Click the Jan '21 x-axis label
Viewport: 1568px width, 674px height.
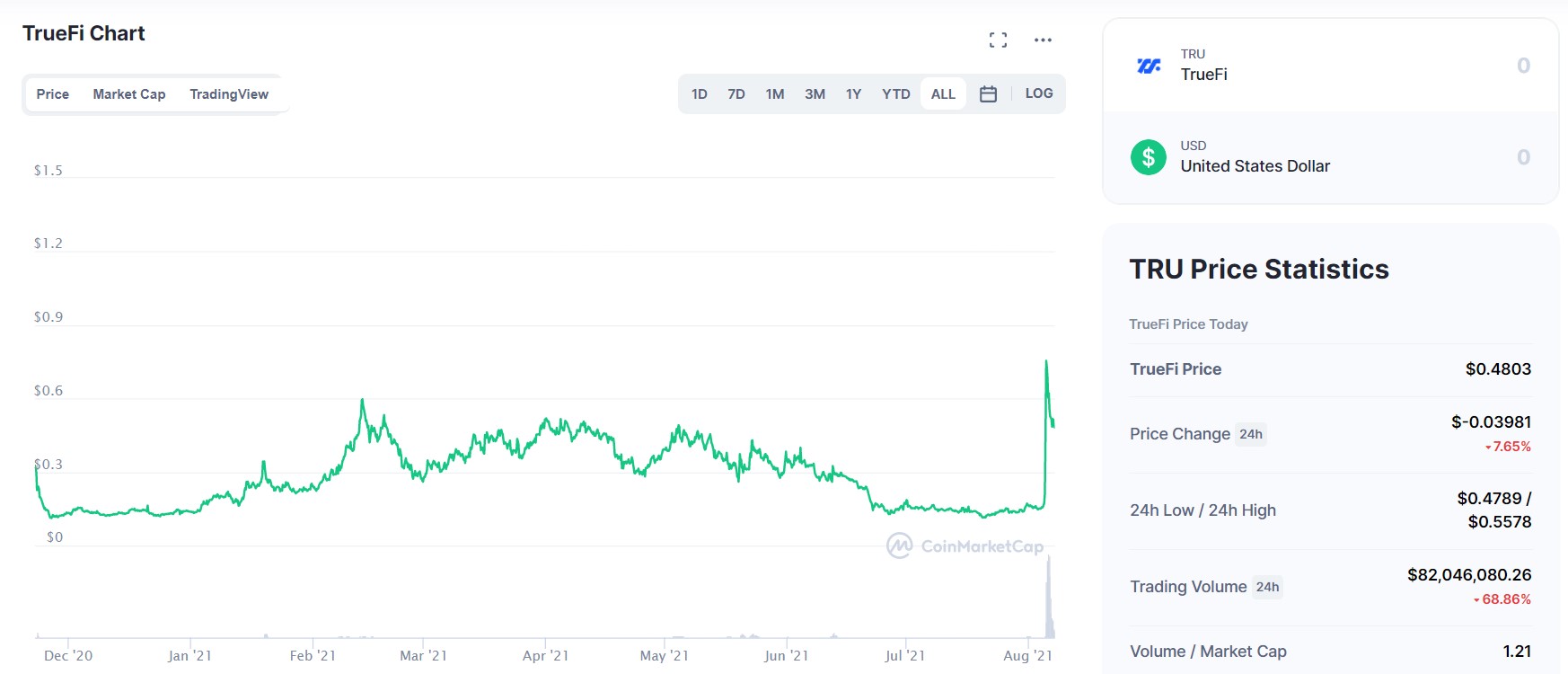point(189,655)
